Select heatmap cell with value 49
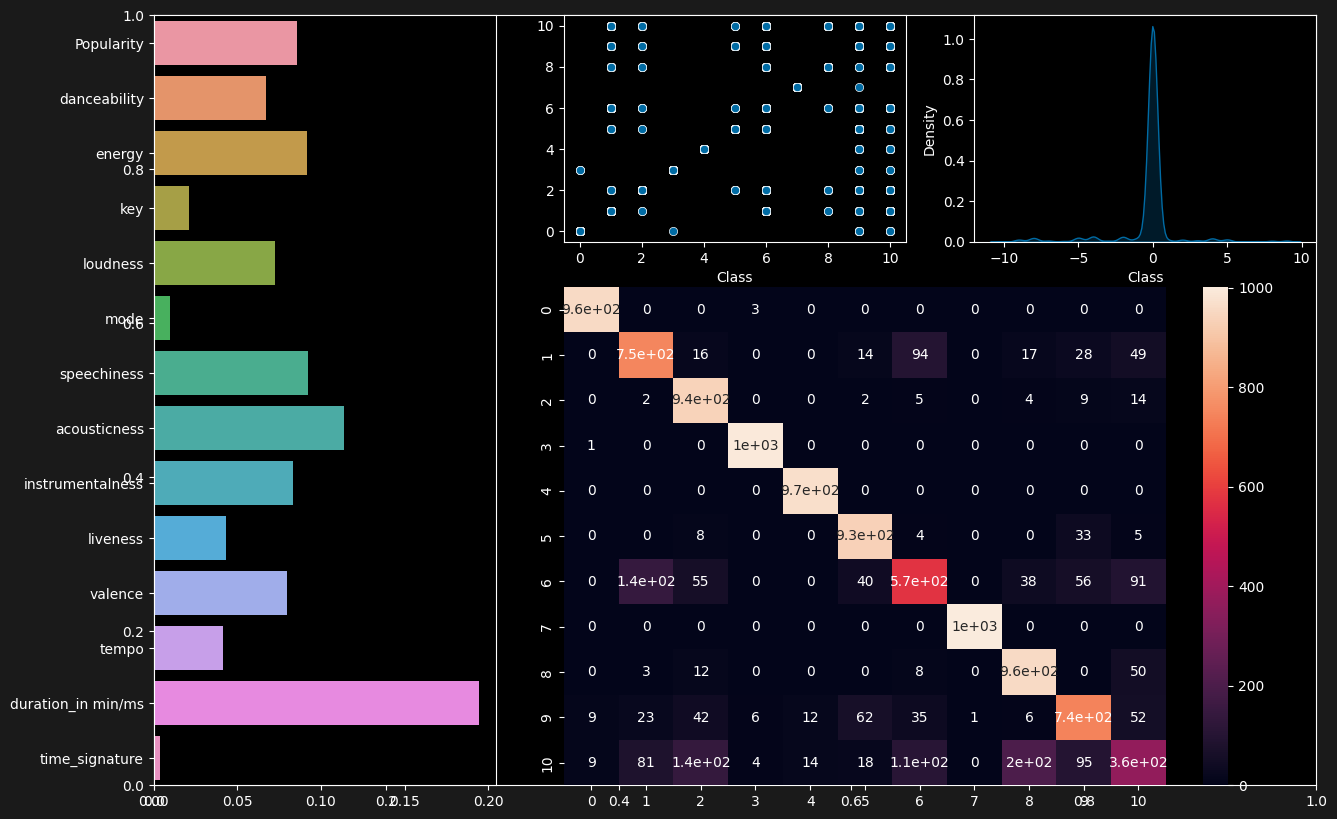Image resolution: width=1337 pixels, height=819 pixels. click(1138, 355)
